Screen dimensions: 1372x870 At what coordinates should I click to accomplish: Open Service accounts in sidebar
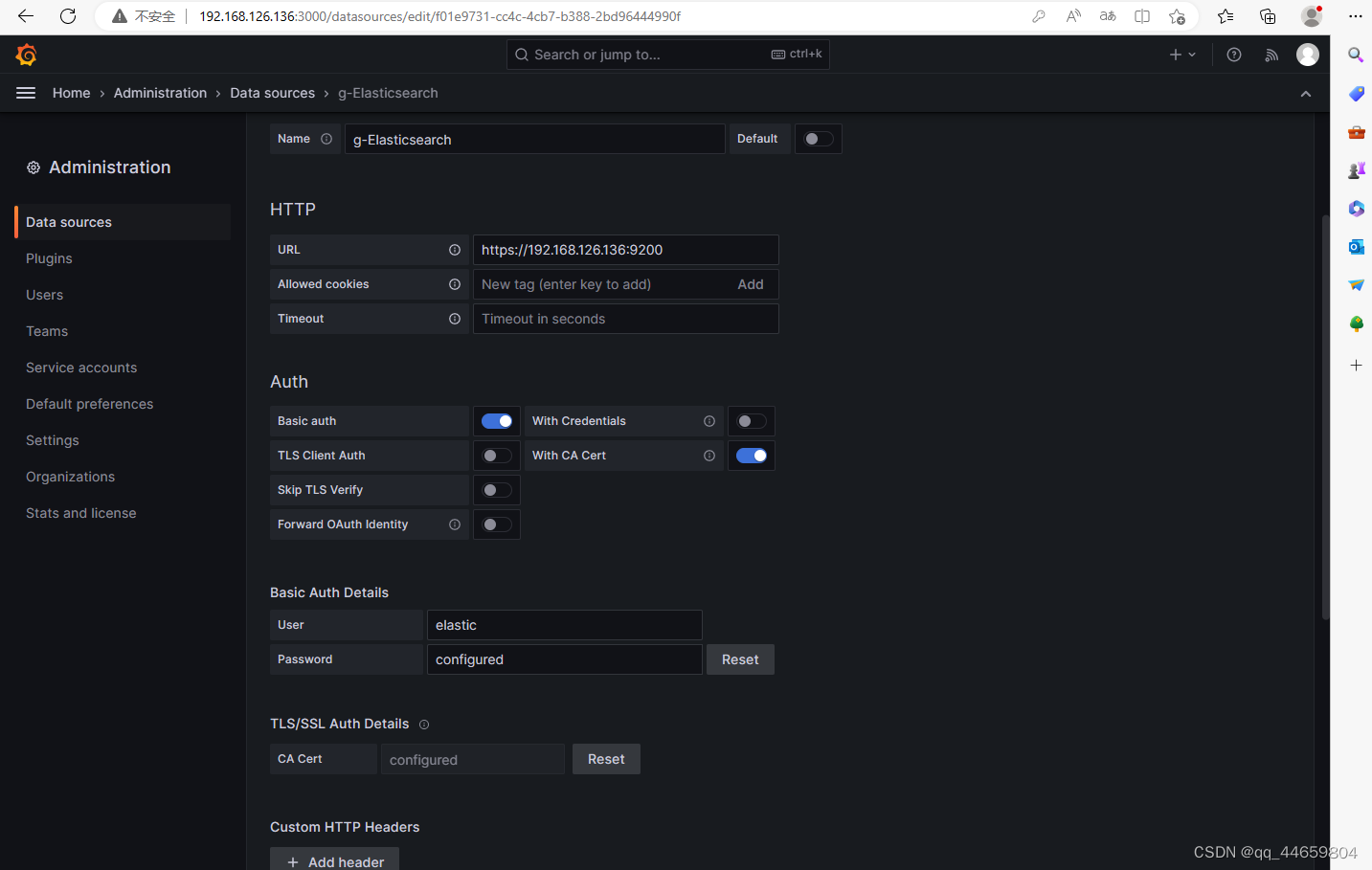point(81,368)
